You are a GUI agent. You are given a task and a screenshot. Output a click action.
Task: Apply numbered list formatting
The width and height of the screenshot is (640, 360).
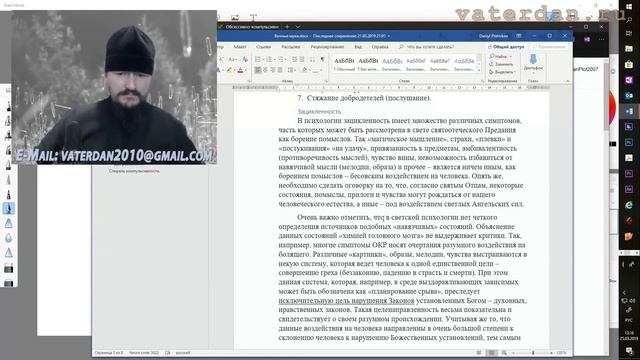pos(270,60)
